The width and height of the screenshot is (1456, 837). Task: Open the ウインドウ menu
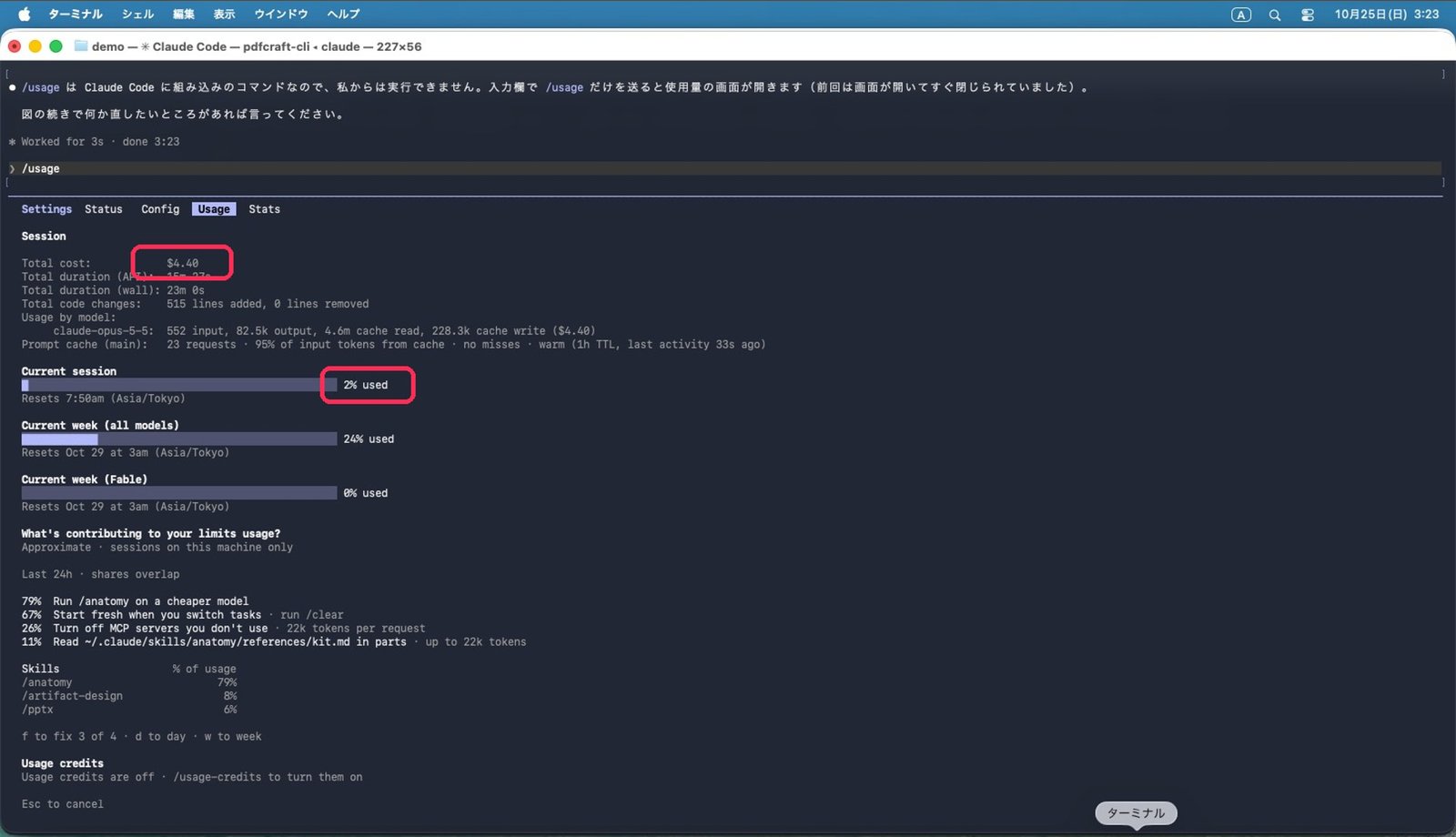(x=281, y=14)
